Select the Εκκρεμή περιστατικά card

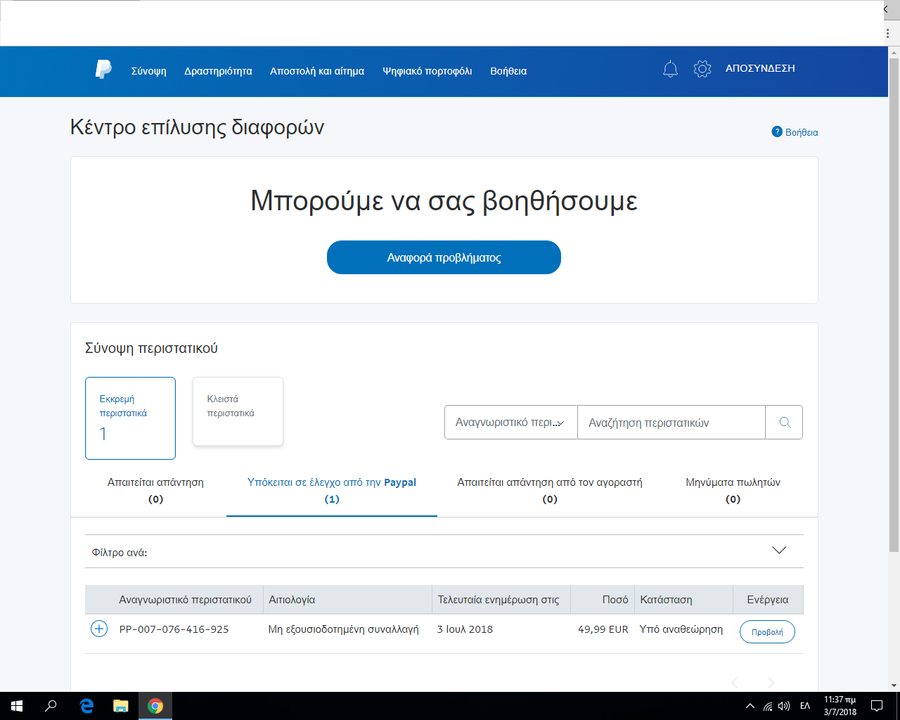pos(130,418)
